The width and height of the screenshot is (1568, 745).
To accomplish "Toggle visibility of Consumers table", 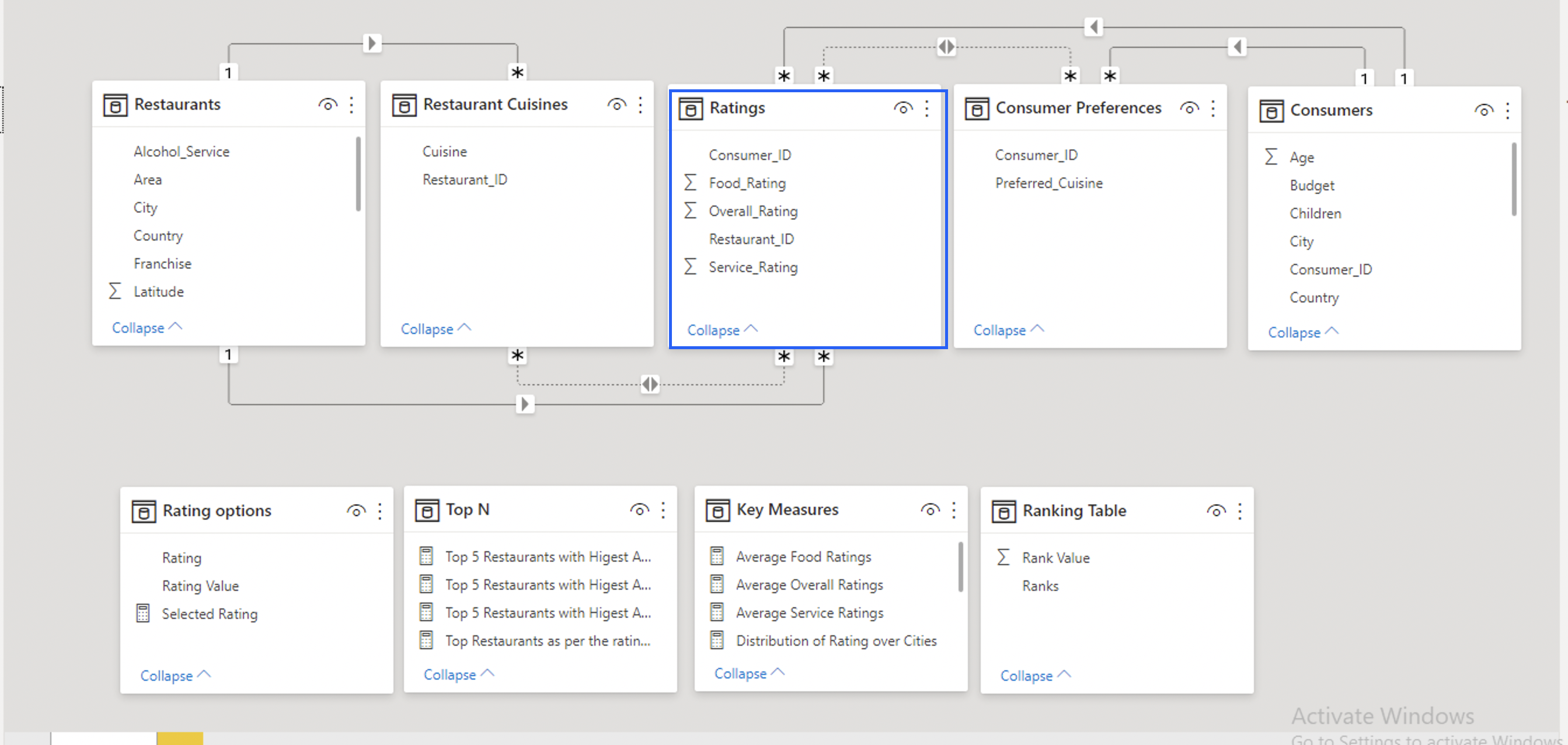I will tap(1484, 111).
